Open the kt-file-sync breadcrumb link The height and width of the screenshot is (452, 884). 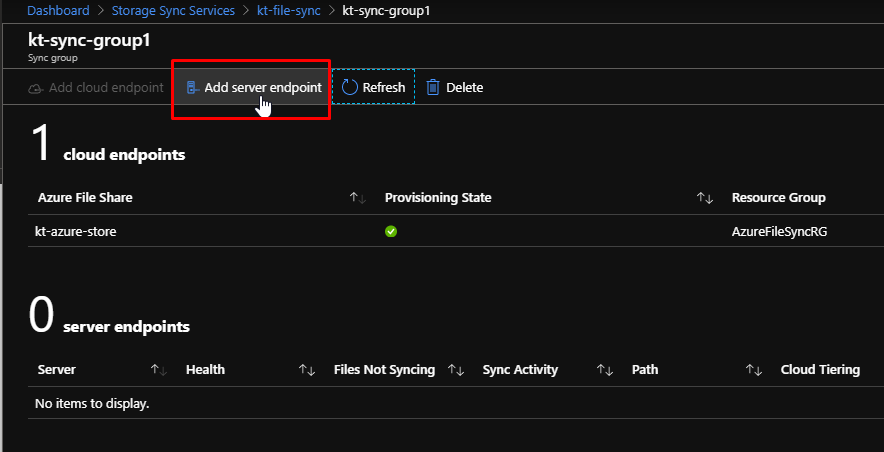288,10
